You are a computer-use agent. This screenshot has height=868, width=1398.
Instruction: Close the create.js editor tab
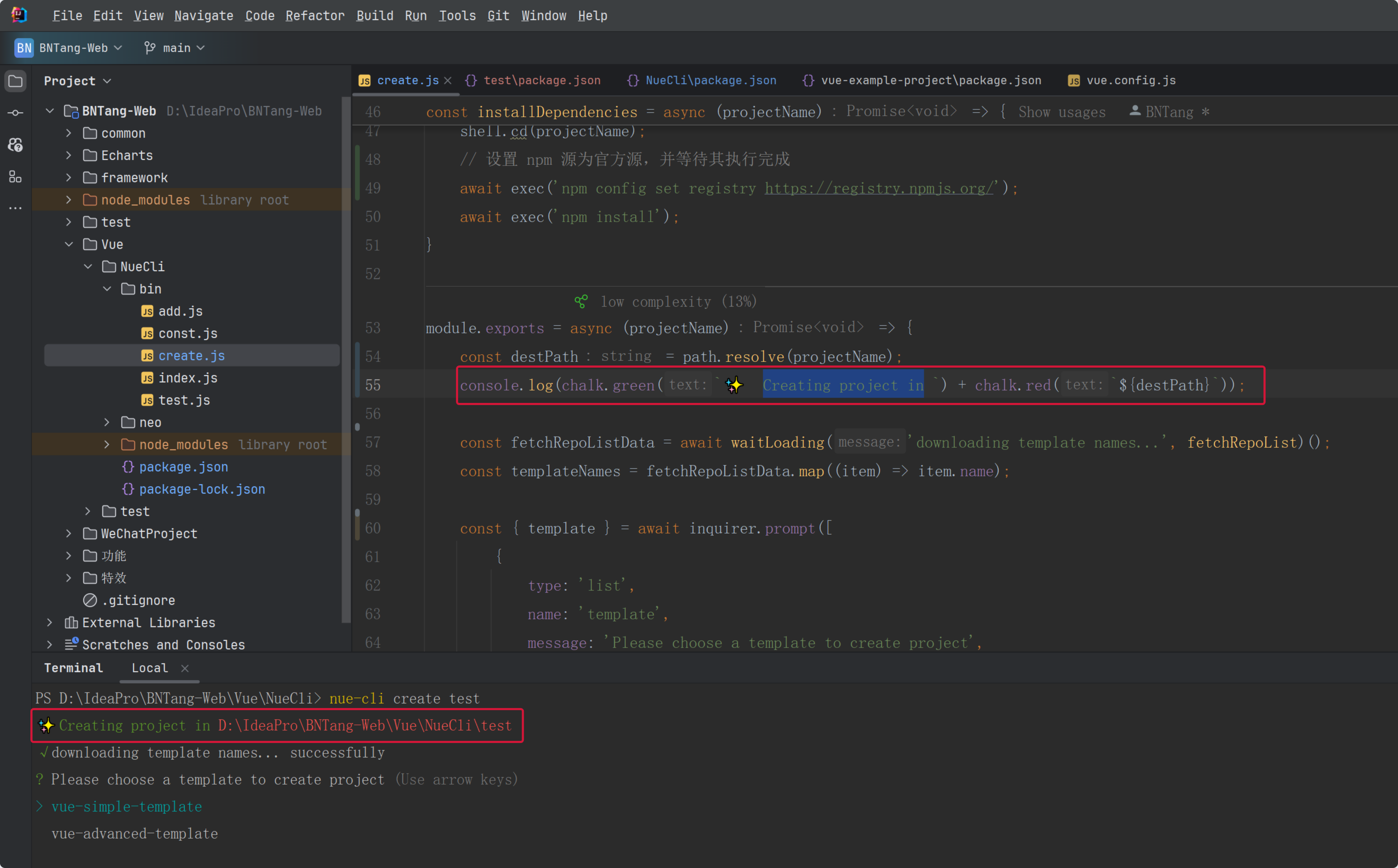pos(448,81)
